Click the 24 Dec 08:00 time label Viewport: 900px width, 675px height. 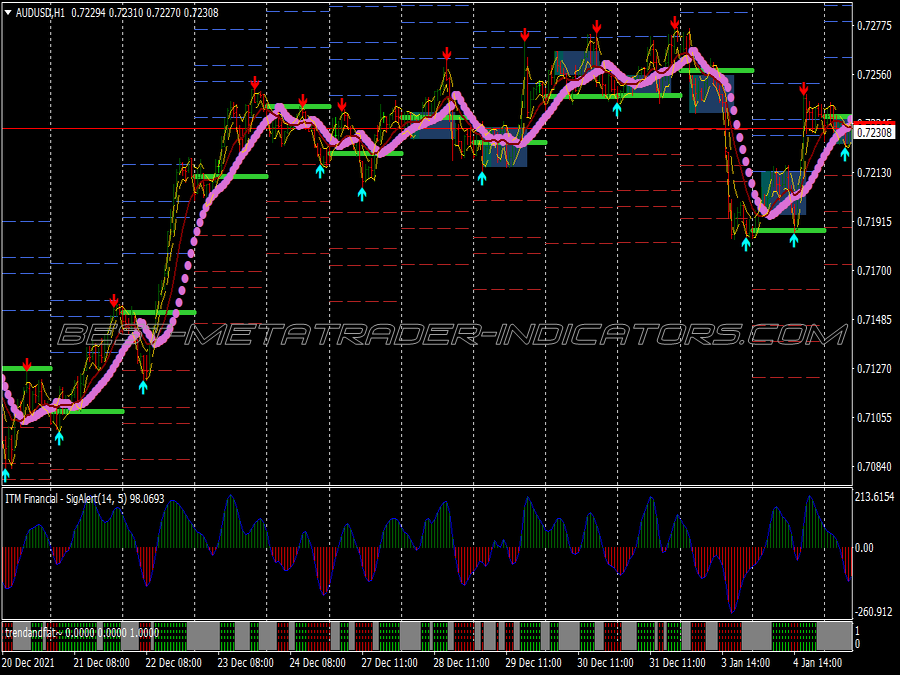[x=317, y=662]
